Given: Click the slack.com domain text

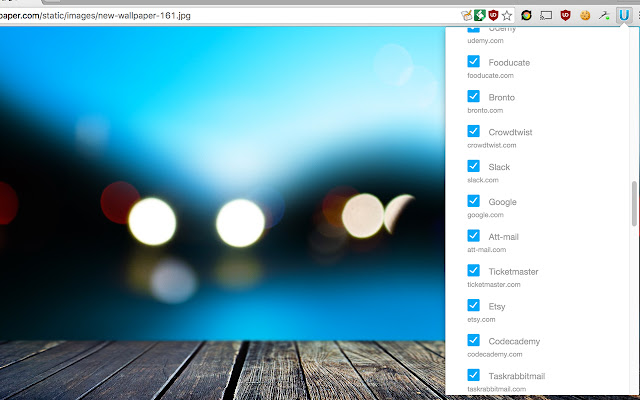Looking at the screenshot, I should [x=483, y=180].
